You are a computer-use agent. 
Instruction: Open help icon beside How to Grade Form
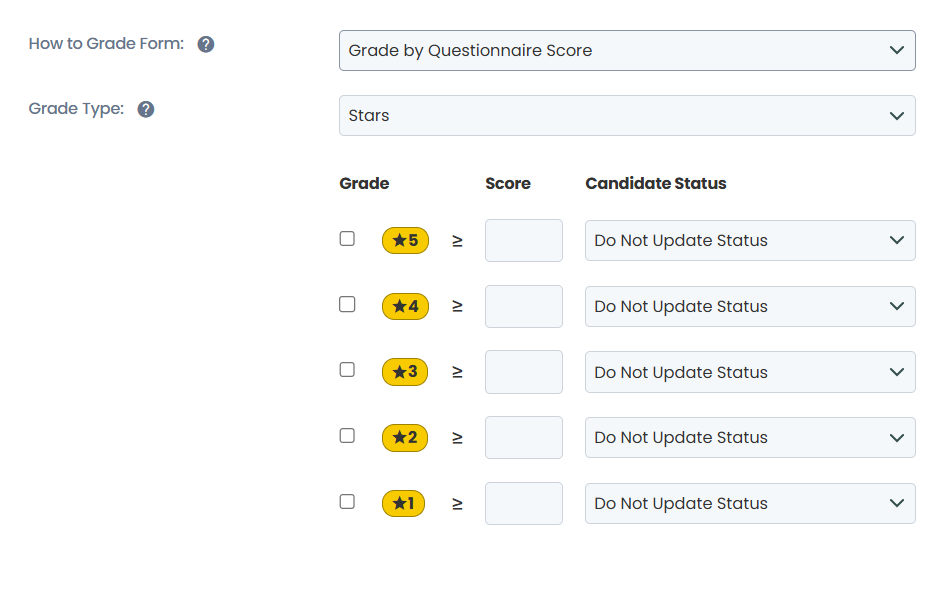[x=206, y=44]
